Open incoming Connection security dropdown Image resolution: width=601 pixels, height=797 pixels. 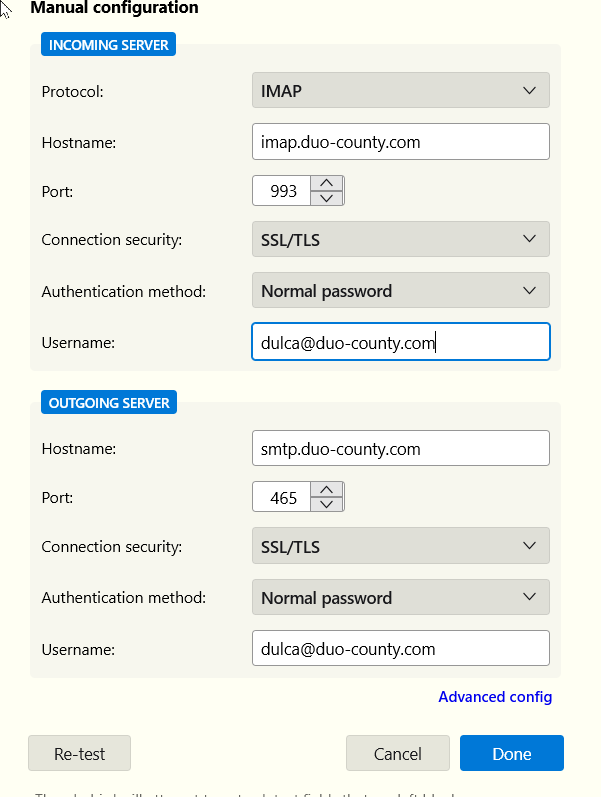(x=400, y=240)
